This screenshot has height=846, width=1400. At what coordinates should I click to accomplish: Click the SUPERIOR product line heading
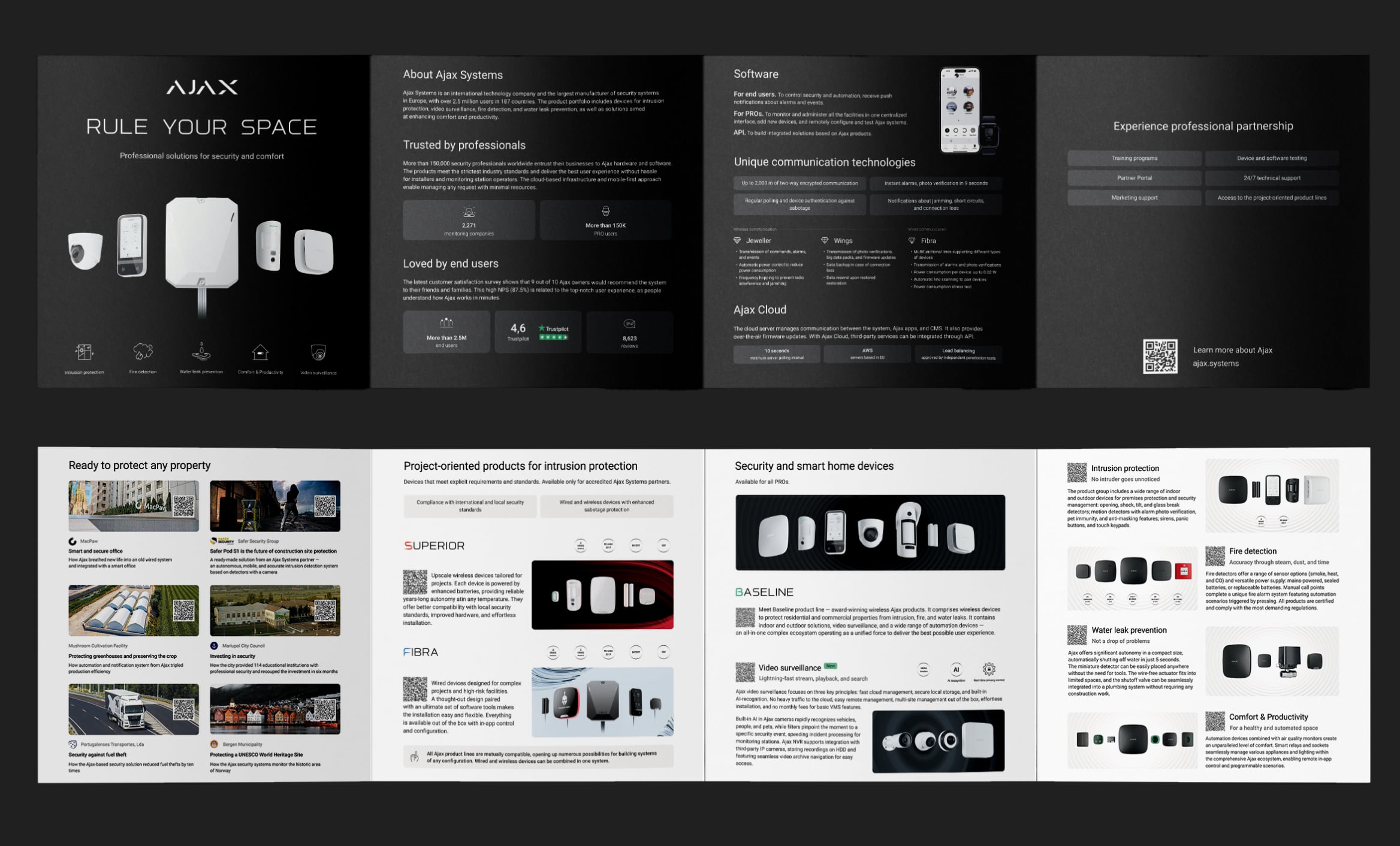pos(435,546)
